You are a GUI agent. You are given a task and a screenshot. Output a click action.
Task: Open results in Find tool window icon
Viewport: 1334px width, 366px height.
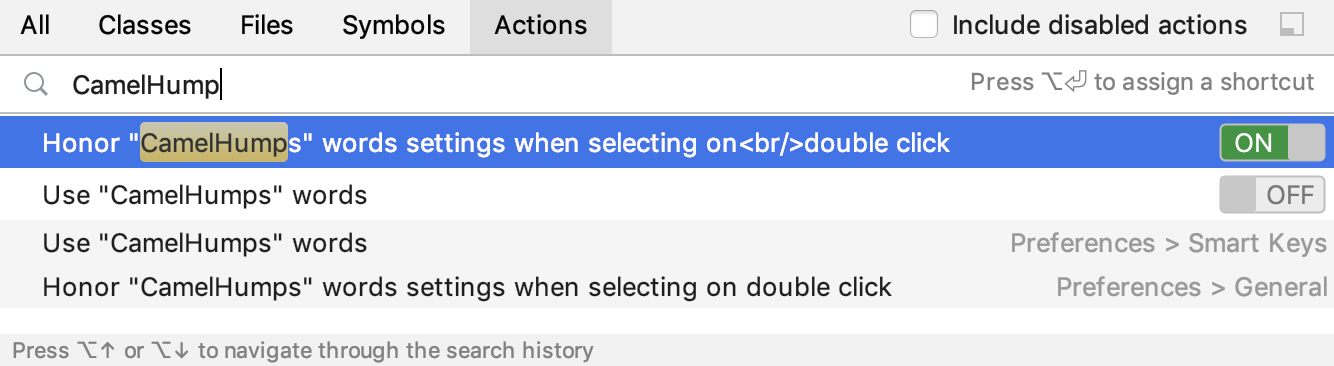(1292, 25)
